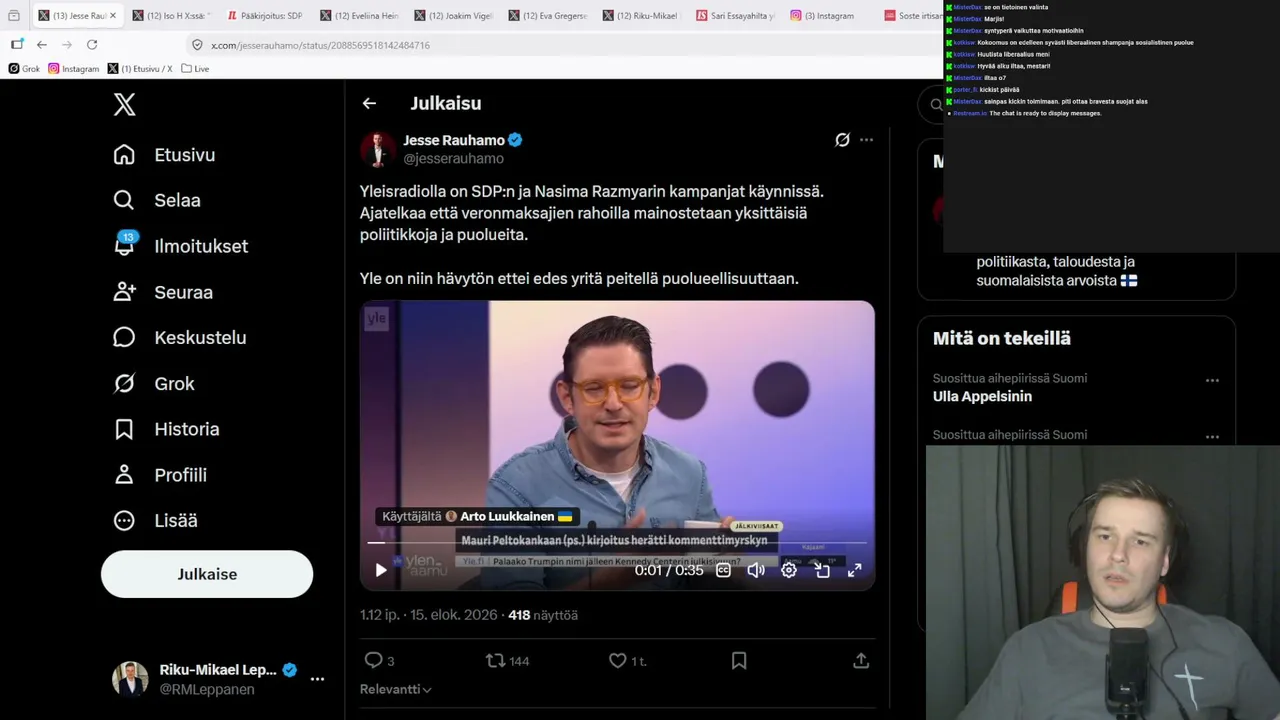Open options dots for the Ulla Appelsinin trend
The width and height of the screenshot is (1280, 720).
1212,380
